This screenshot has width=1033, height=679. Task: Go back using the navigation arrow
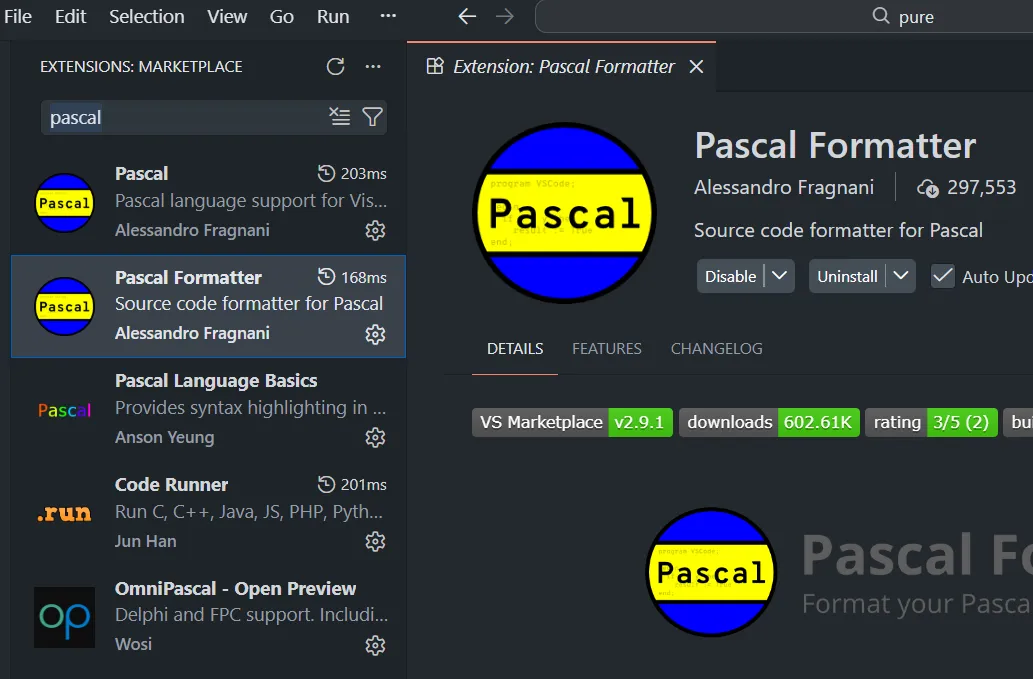467,17
